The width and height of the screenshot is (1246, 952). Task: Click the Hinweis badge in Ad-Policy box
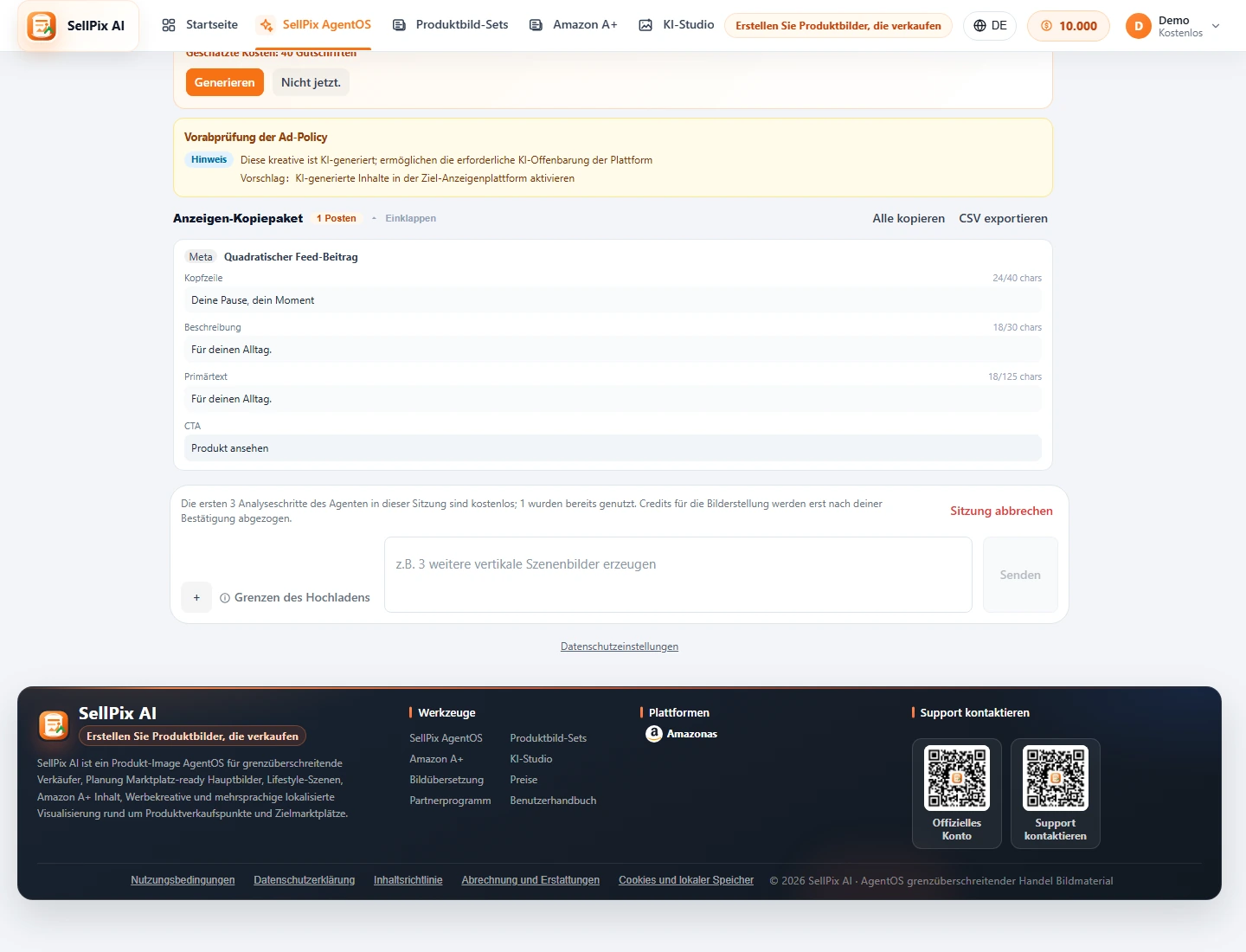(x=209, y=159)
